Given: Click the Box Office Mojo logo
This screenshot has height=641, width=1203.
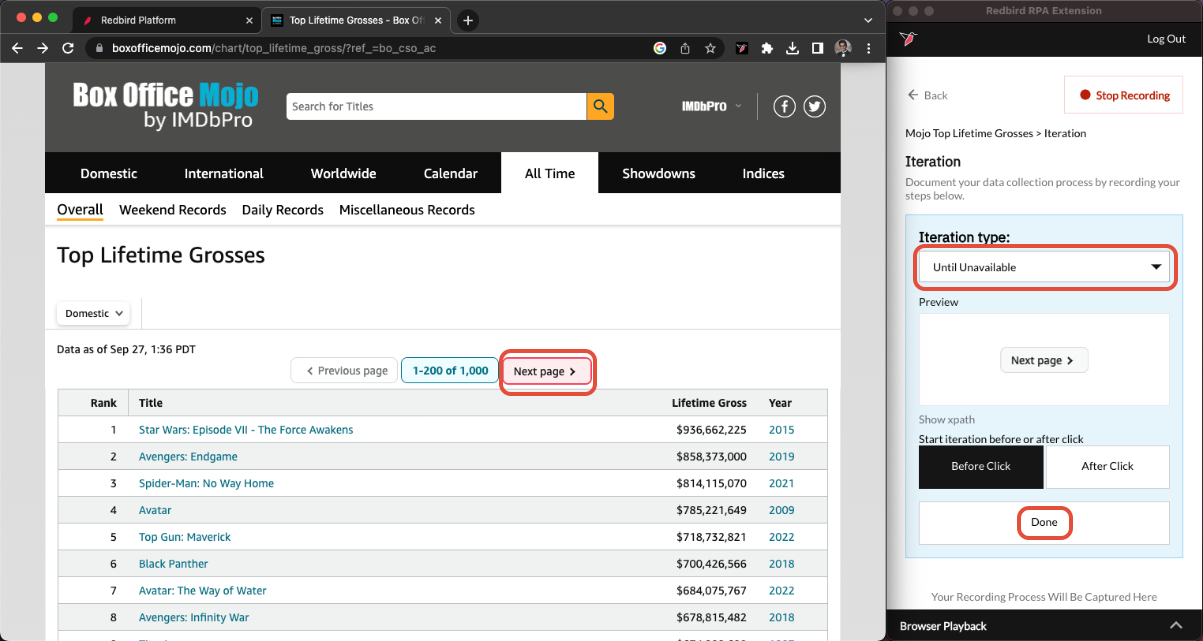Looking at the screenshot, I should pos(165,106).
